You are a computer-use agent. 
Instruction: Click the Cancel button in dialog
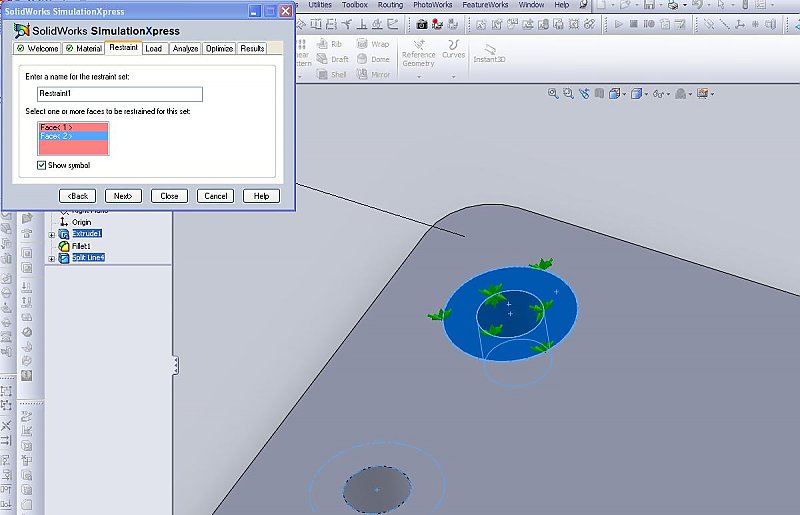[215, 196]
